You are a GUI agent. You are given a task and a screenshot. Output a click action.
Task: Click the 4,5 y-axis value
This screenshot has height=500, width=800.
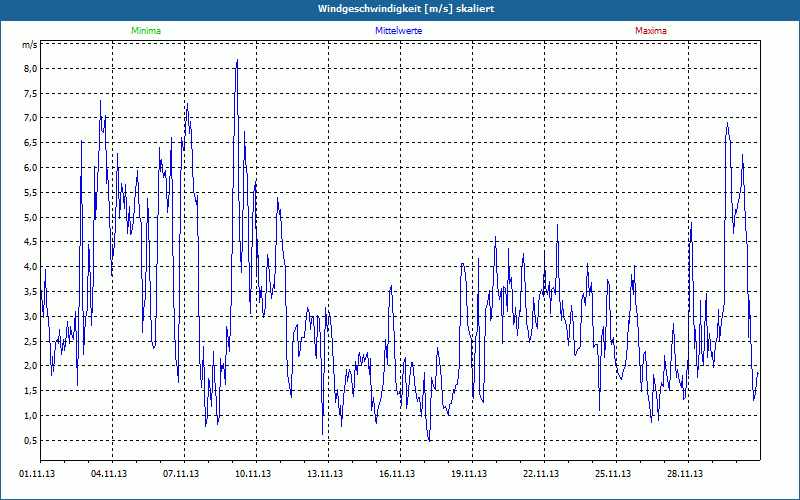pyautogui.click(x=31, y=242)
